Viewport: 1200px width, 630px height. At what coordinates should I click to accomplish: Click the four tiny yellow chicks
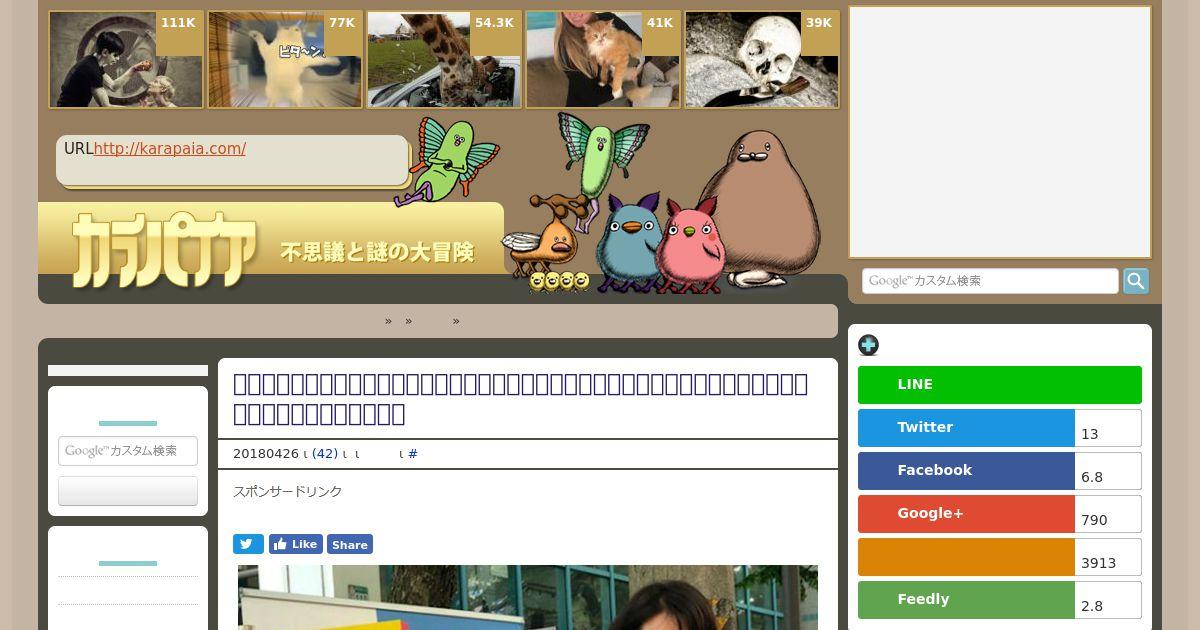click(559, 281)
